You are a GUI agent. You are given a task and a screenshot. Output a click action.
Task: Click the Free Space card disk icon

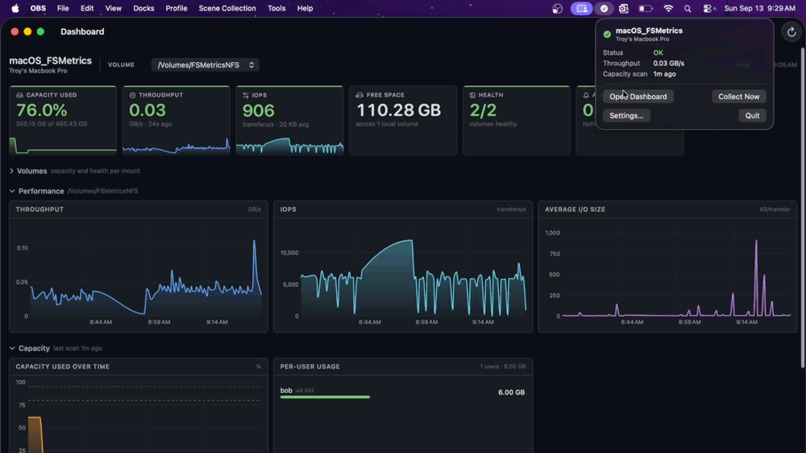click(359, 95)
